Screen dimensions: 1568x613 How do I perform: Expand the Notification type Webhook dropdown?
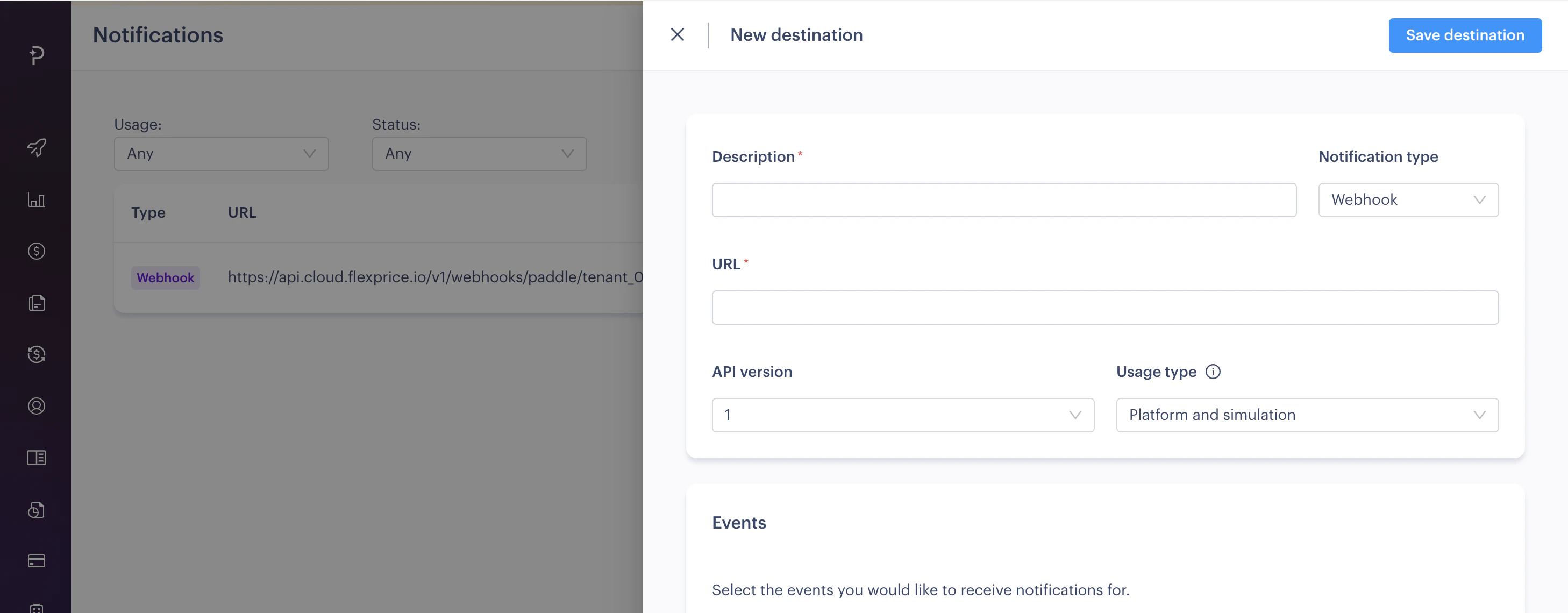pos(1408,199)
